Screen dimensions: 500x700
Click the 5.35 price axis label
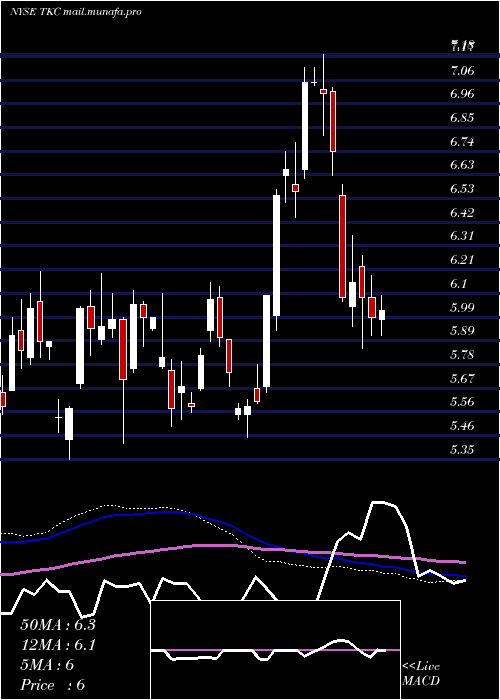[462, 449]
